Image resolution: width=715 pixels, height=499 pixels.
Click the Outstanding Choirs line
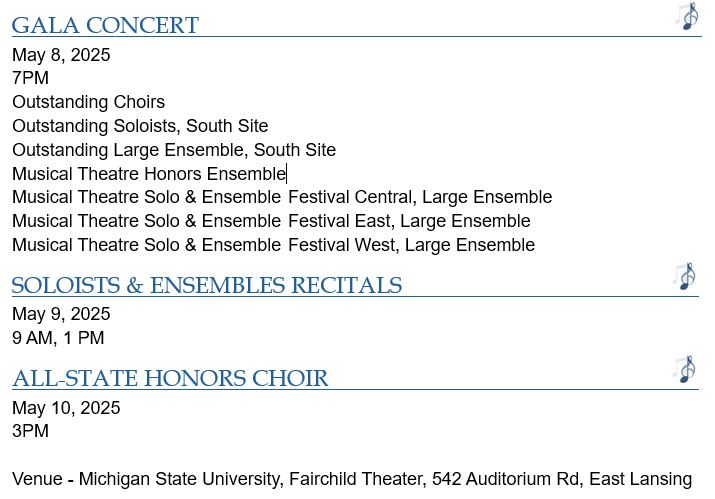[88, 102]
